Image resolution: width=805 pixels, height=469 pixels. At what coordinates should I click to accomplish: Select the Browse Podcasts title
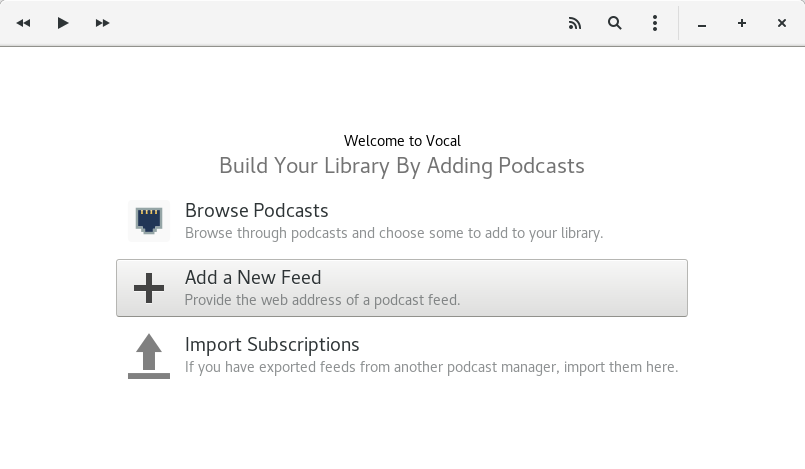(256, 211)
